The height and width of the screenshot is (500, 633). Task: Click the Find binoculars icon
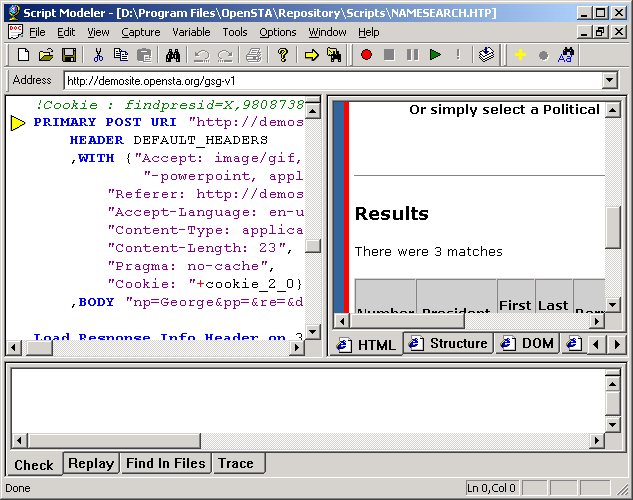coord(173,54)
